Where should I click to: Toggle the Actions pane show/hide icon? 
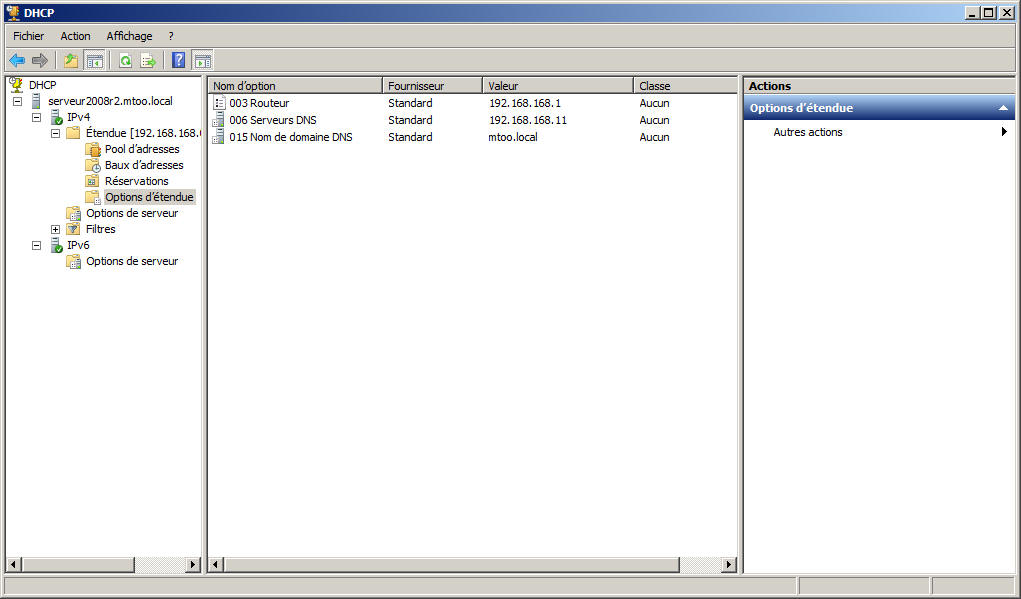203,61
